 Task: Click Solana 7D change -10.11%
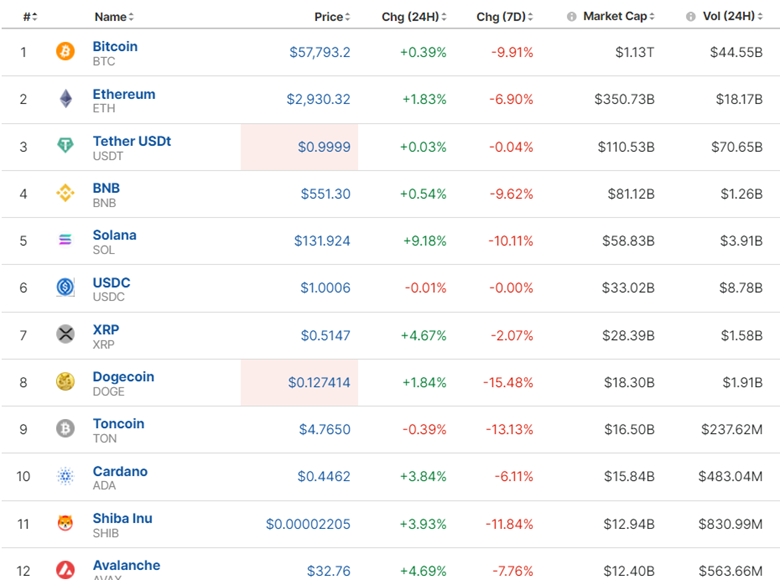pos(510,241)
